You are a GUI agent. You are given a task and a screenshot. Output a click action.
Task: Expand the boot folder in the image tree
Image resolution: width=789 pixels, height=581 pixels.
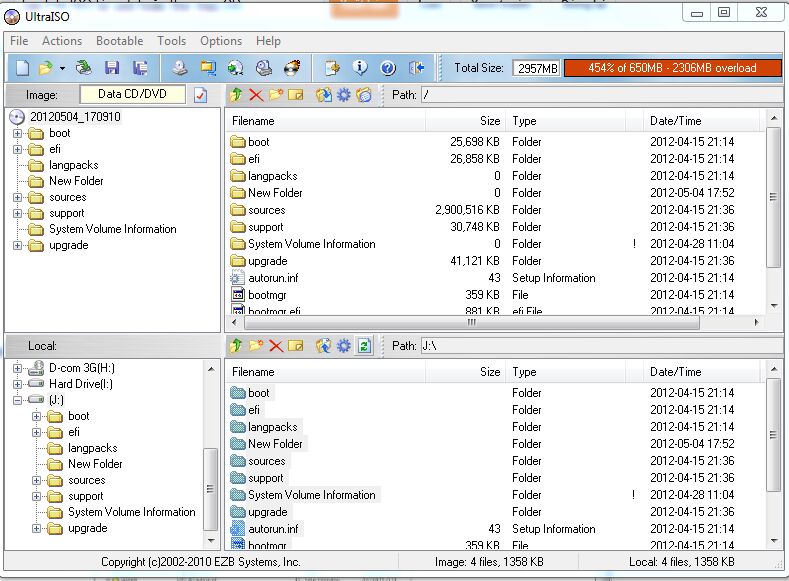(x=18, y=133)
